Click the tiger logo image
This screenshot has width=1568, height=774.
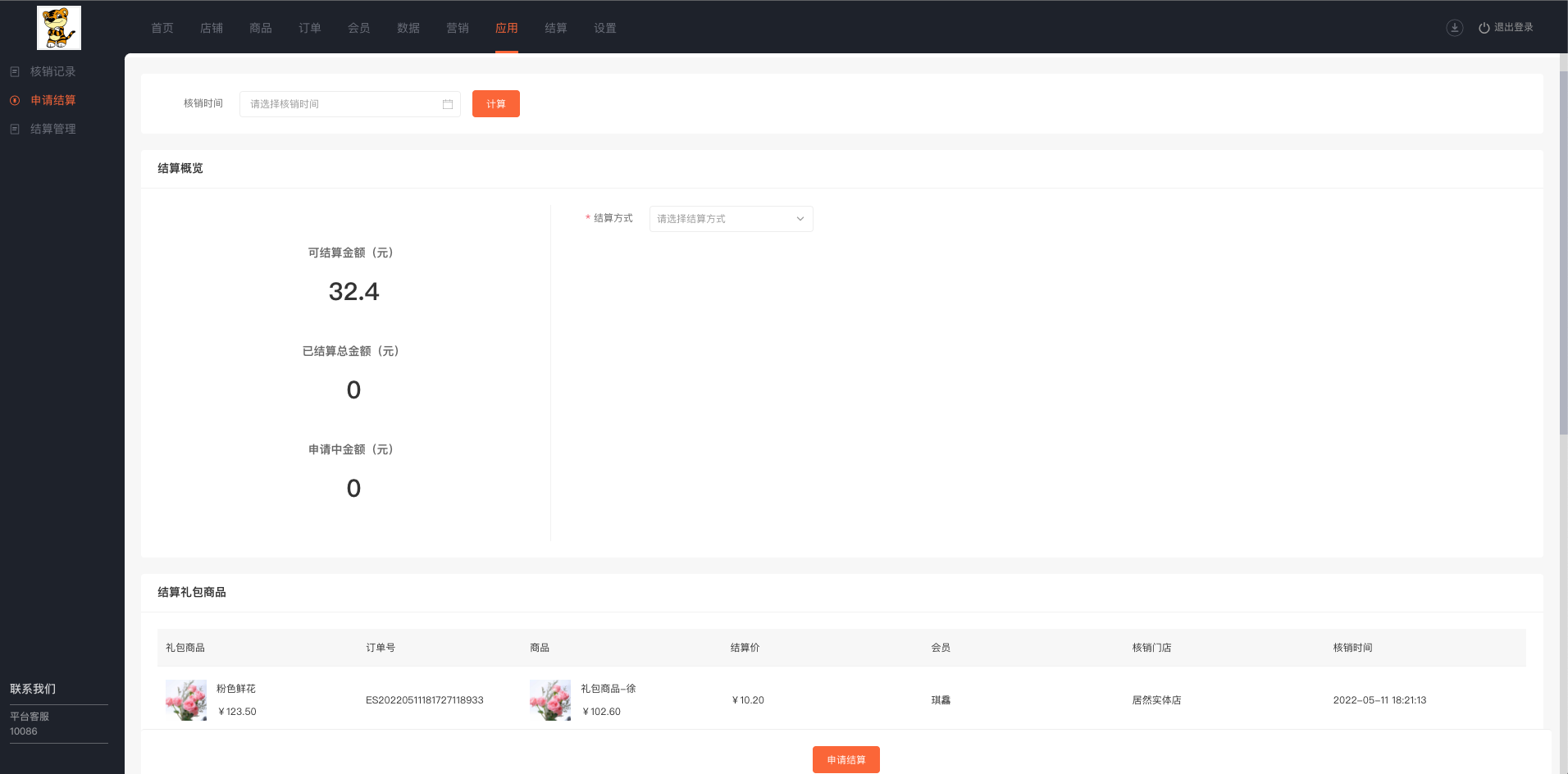(59, 27)
